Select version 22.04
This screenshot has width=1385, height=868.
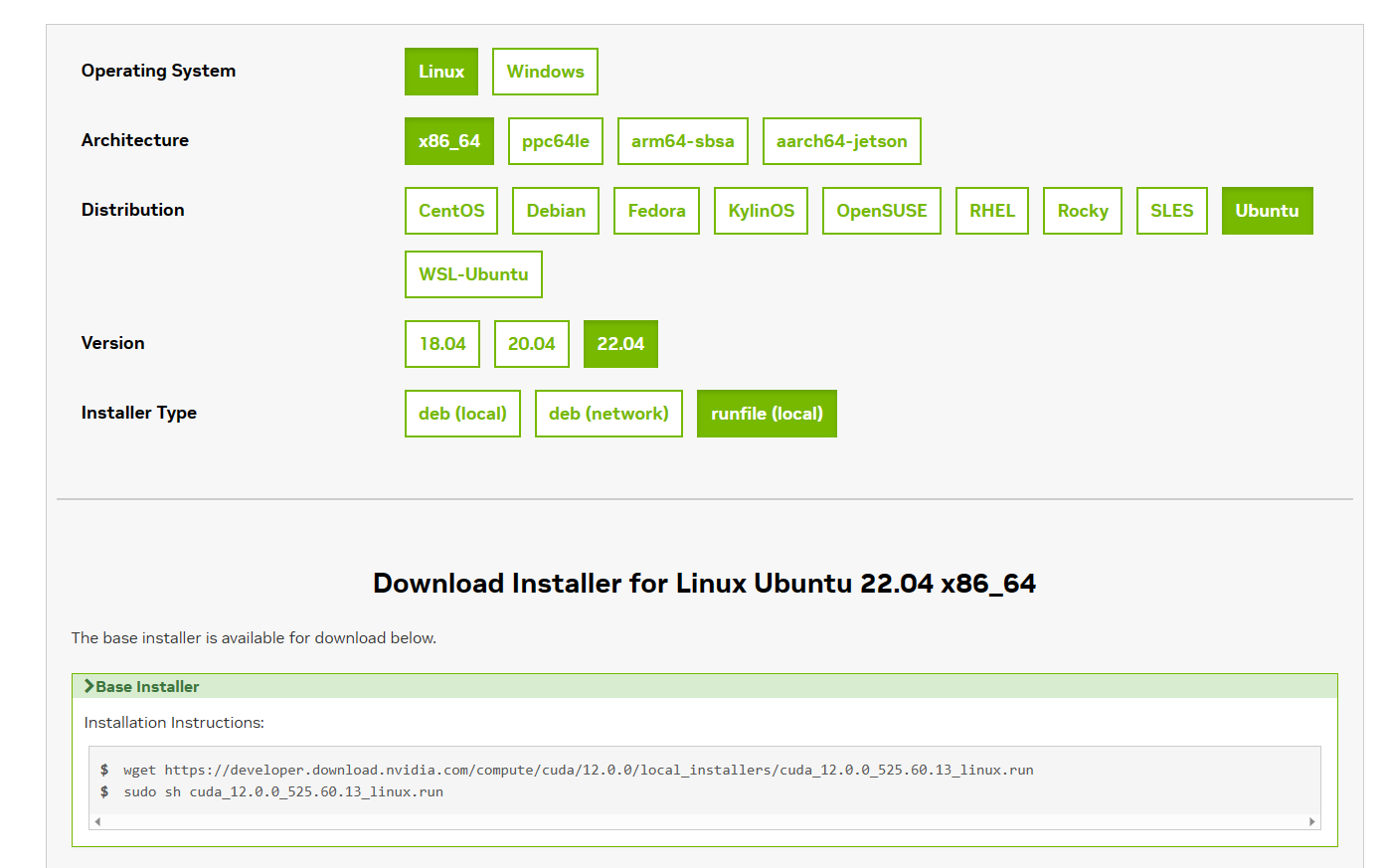[620, 344]
